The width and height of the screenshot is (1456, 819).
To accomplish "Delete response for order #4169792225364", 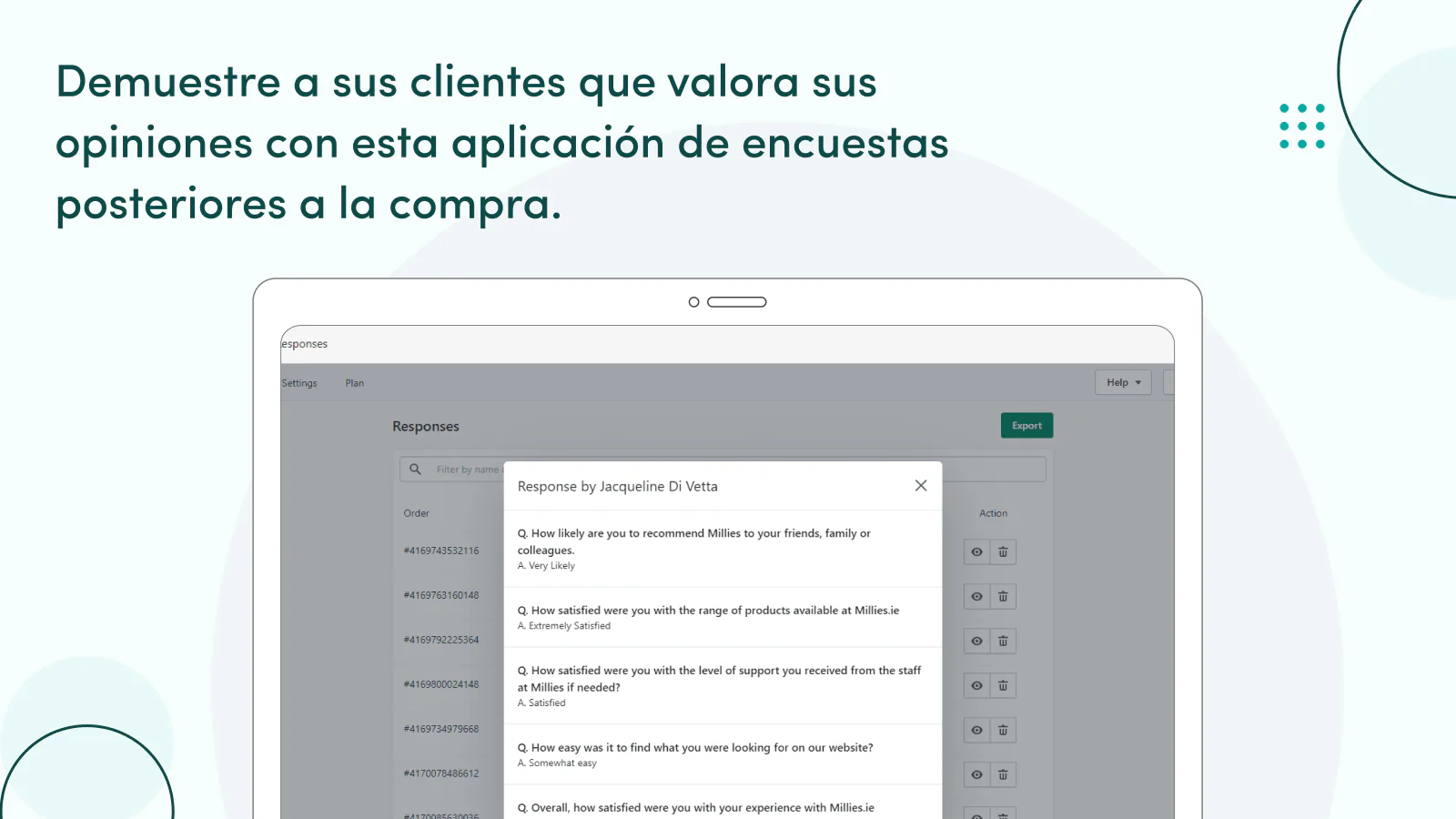I will (x=1003, y=642).
